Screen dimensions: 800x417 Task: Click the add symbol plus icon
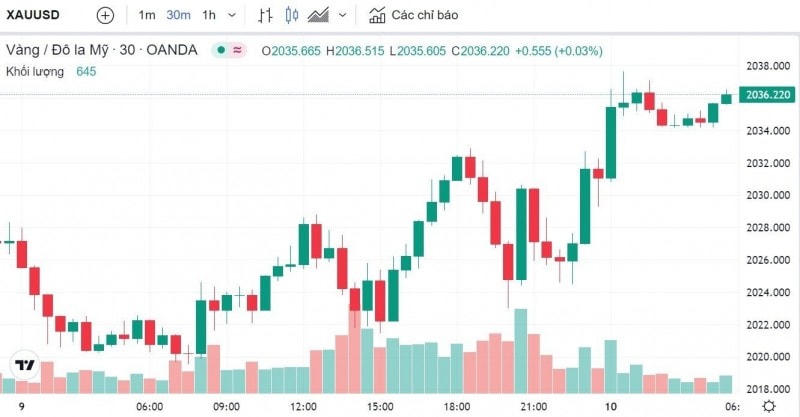[x=105, y=15]
